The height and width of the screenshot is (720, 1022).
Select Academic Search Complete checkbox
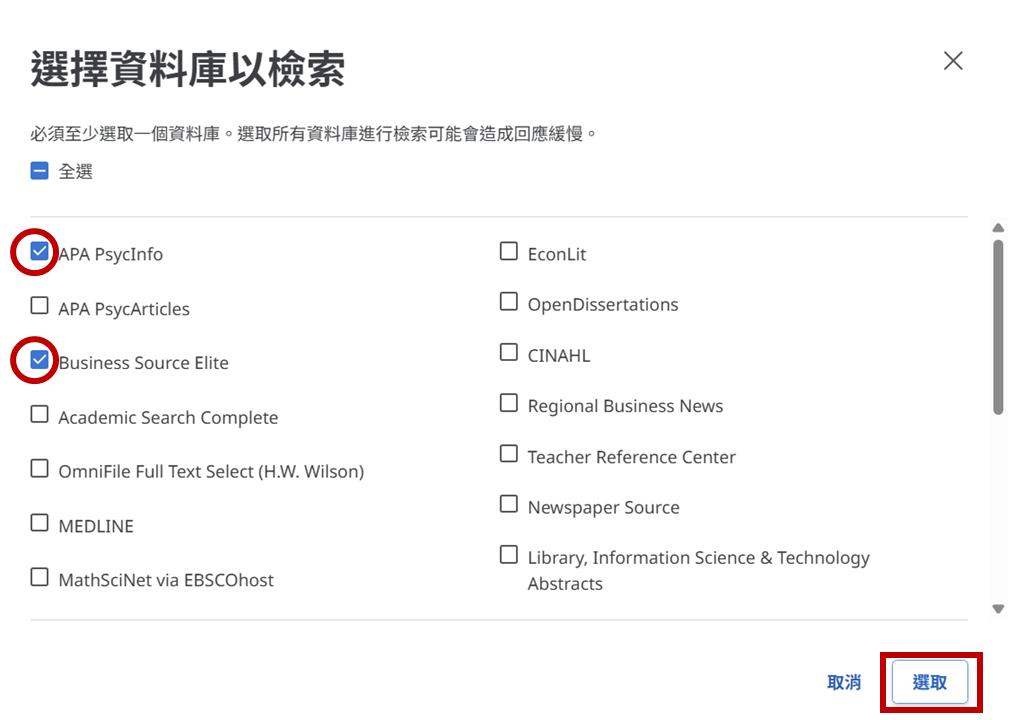40,415
